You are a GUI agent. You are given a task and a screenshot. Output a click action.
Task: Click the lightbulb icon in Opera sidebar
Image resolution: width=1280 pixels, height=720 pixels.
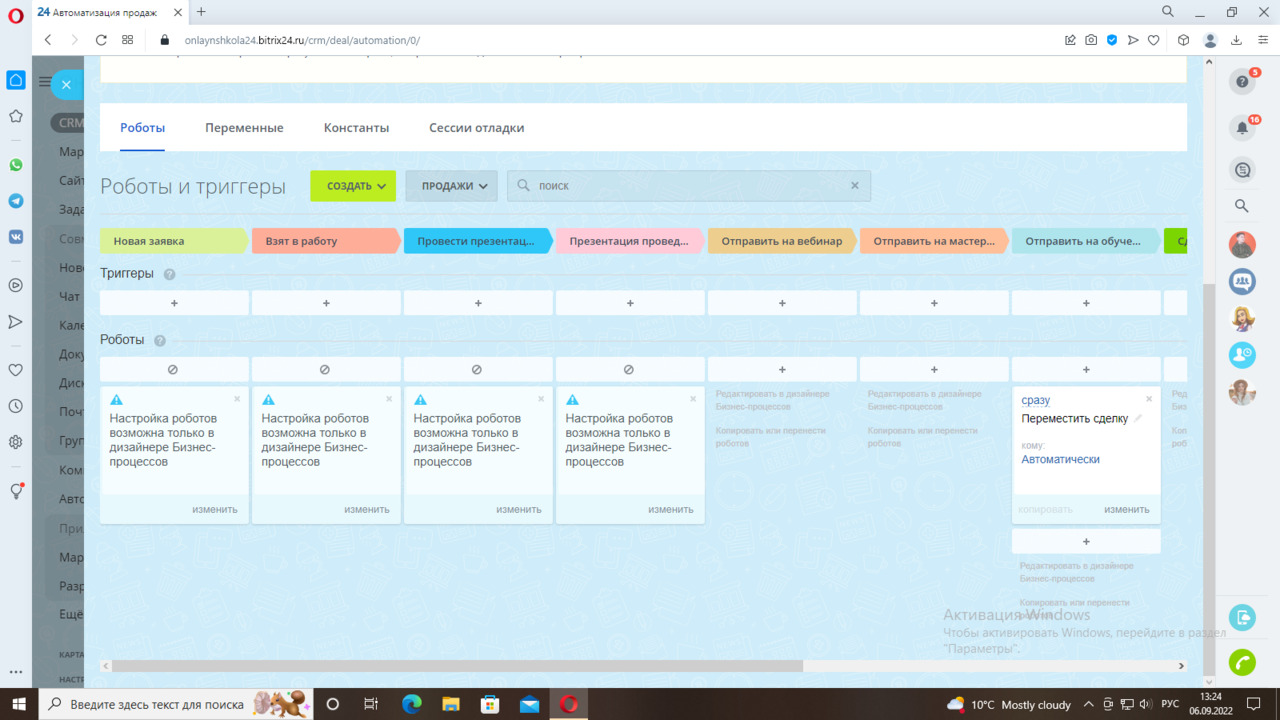(x=16, y=491)
